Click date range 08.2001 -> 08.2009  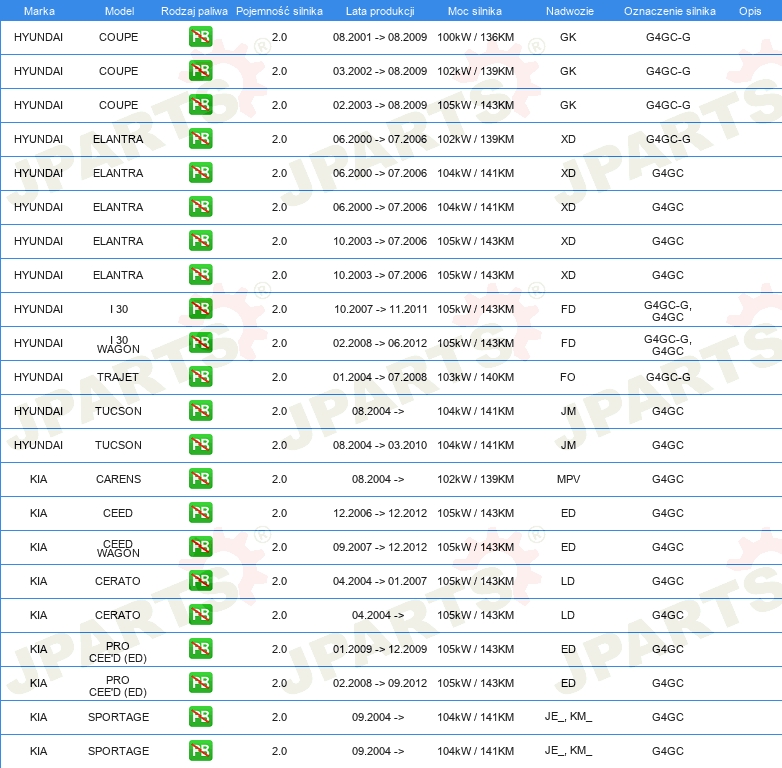click(x=380, y=37)
